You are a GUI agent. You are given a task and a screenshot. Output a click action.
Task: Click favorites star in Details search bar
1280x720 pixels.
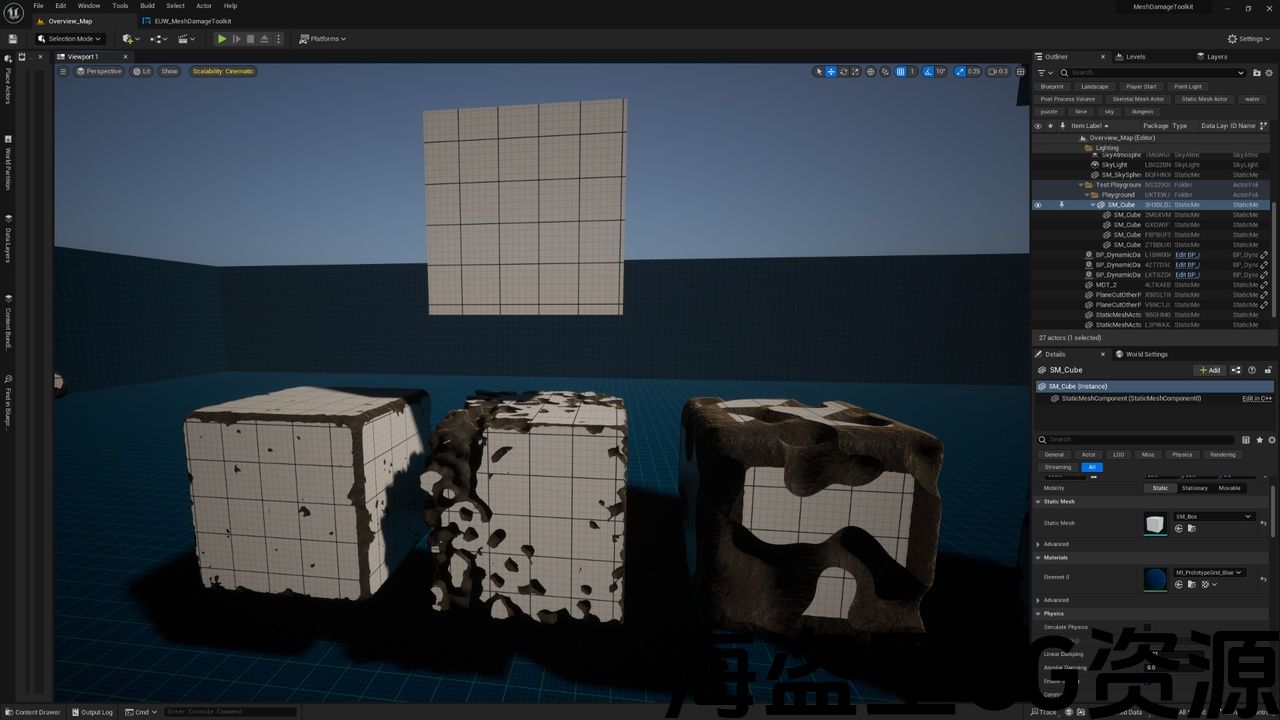(x=1259, y=439)
